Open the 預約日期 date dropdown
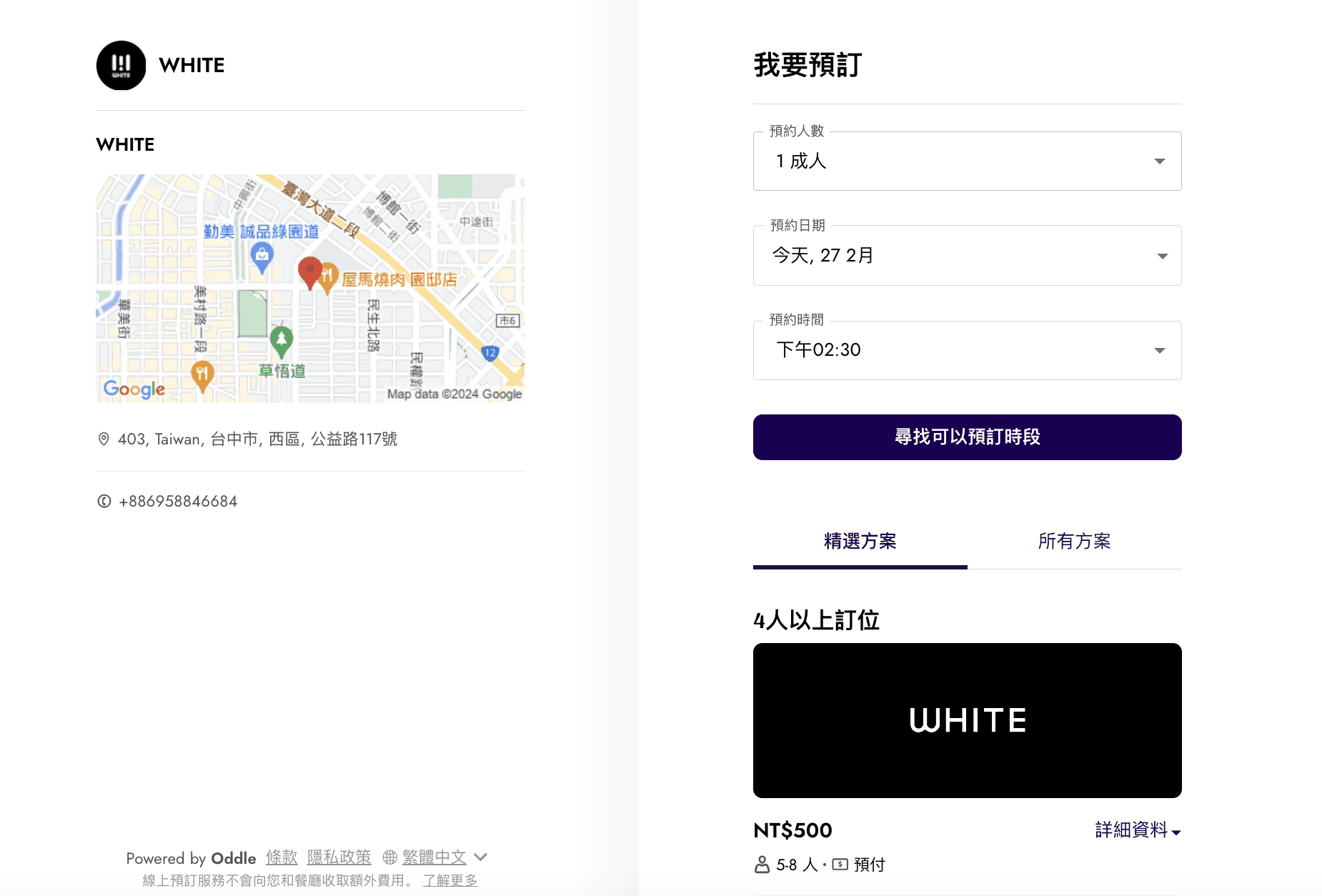Image resolution: width=1322 pixels, height=896 pixels. tap(967, 256)
